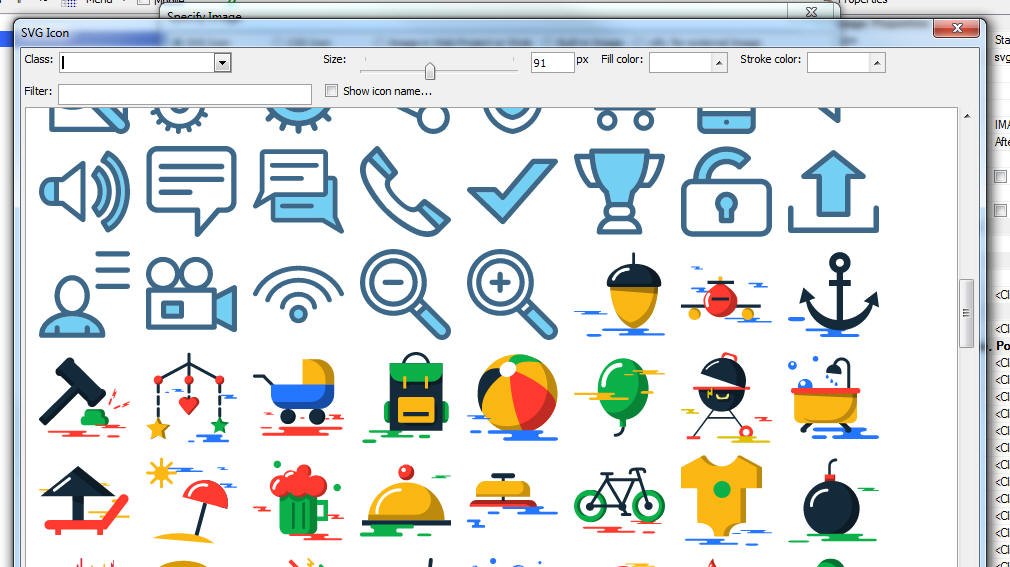Choose the double chat bubbles icon

(x=298, y=191)
